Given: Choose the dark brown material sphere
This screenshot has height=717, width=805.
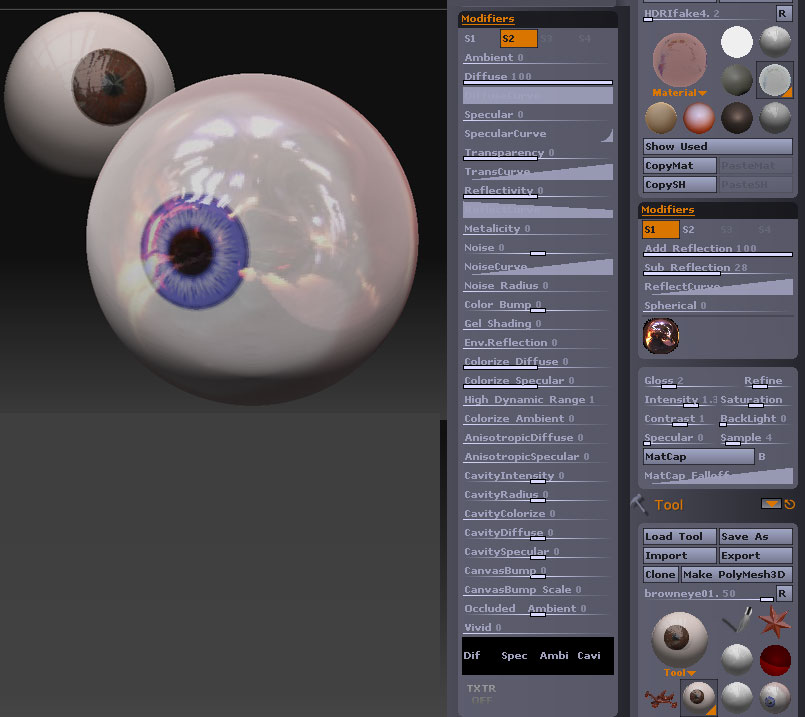Looking at the screenshot, I should 737,118.
